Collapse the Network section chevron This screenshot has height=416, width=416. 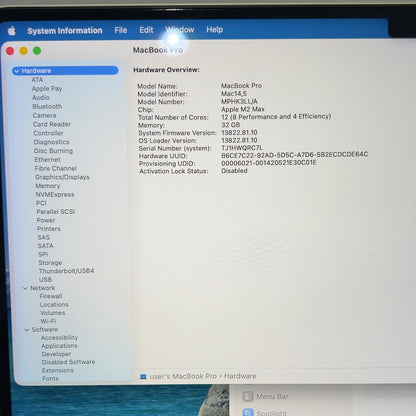pyautogui.click(x=25, y=288)
